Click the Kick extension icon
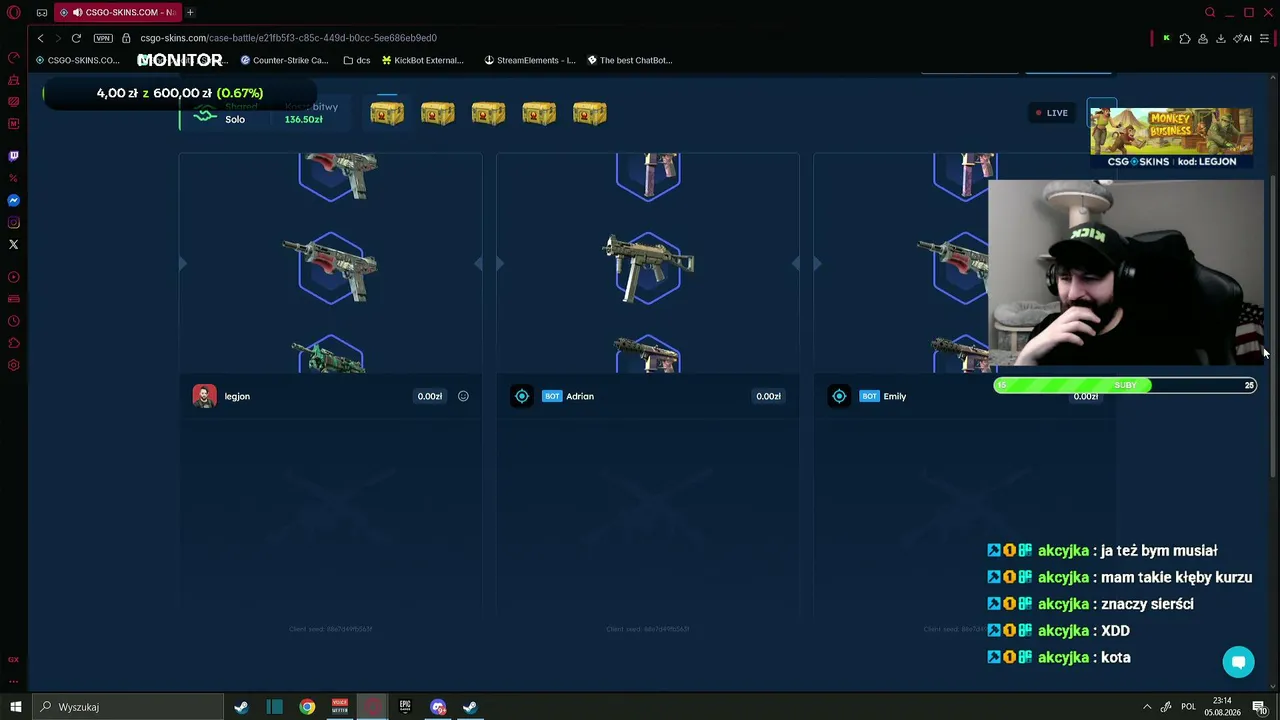The width and height of the screenshot is (1280, 720). point(1166,38)
